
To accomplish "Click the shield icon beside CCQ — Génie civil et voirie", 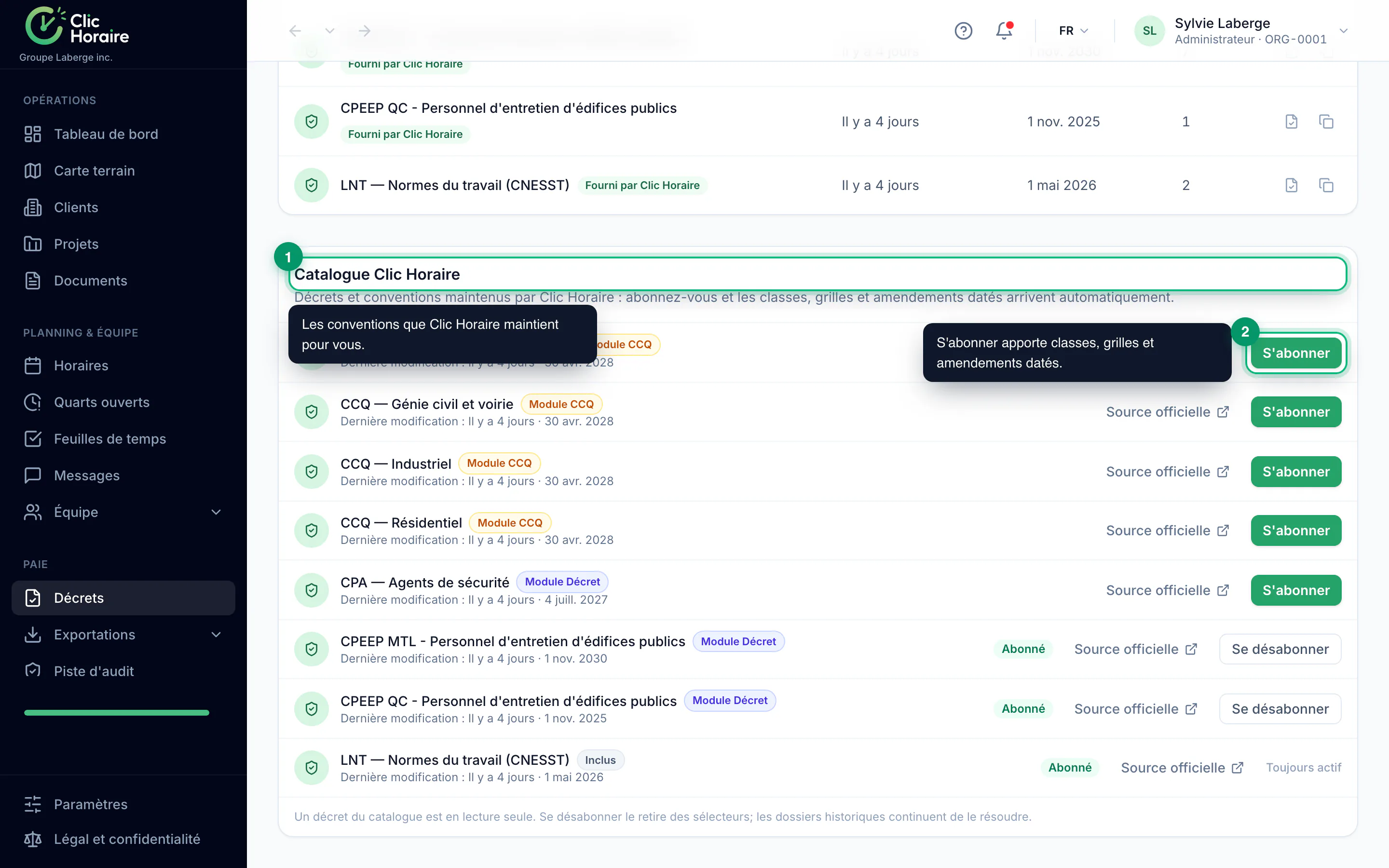I will 312,412.
